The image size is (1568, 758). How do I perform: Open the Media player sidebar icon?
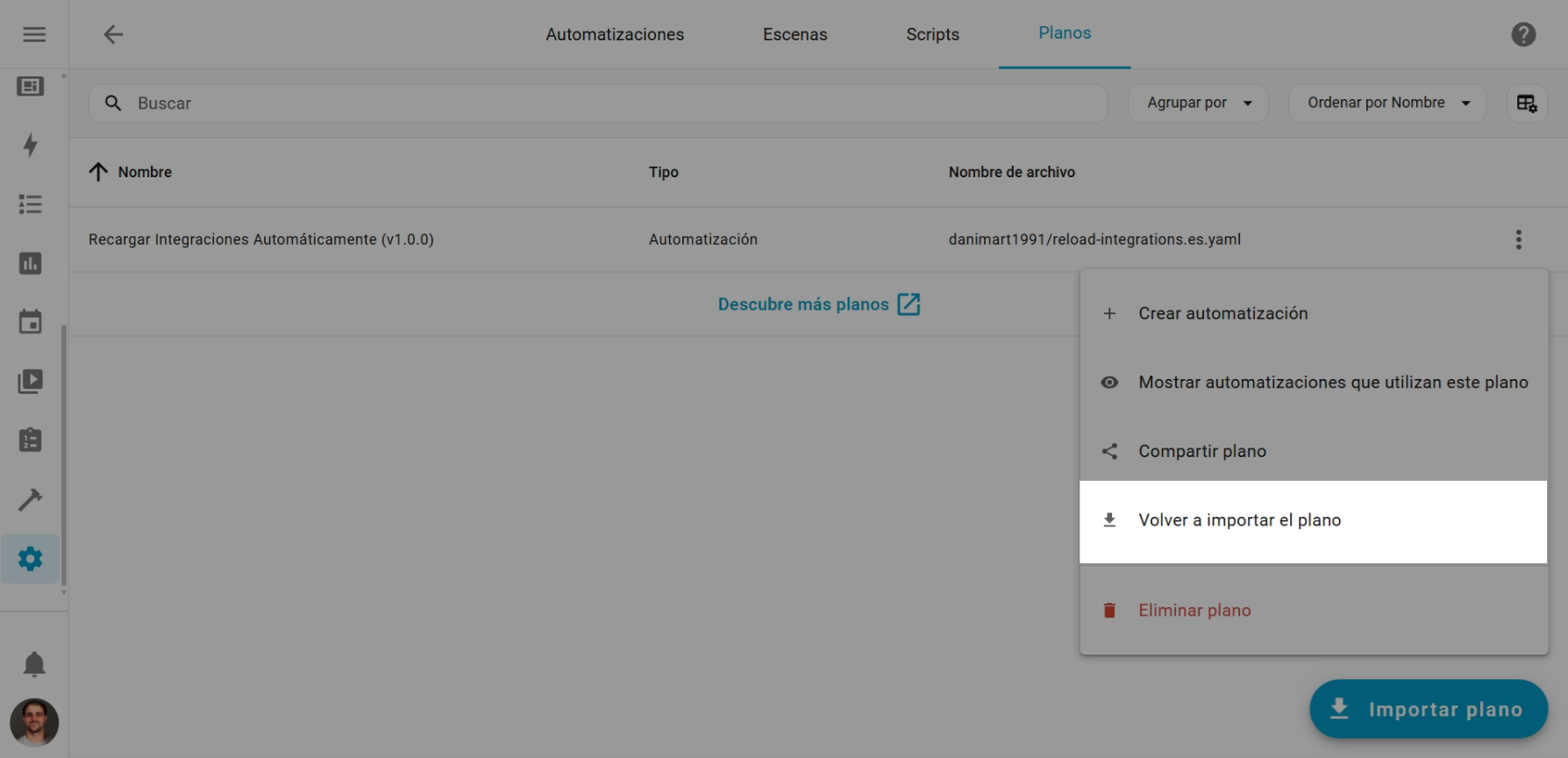point(31,381)
